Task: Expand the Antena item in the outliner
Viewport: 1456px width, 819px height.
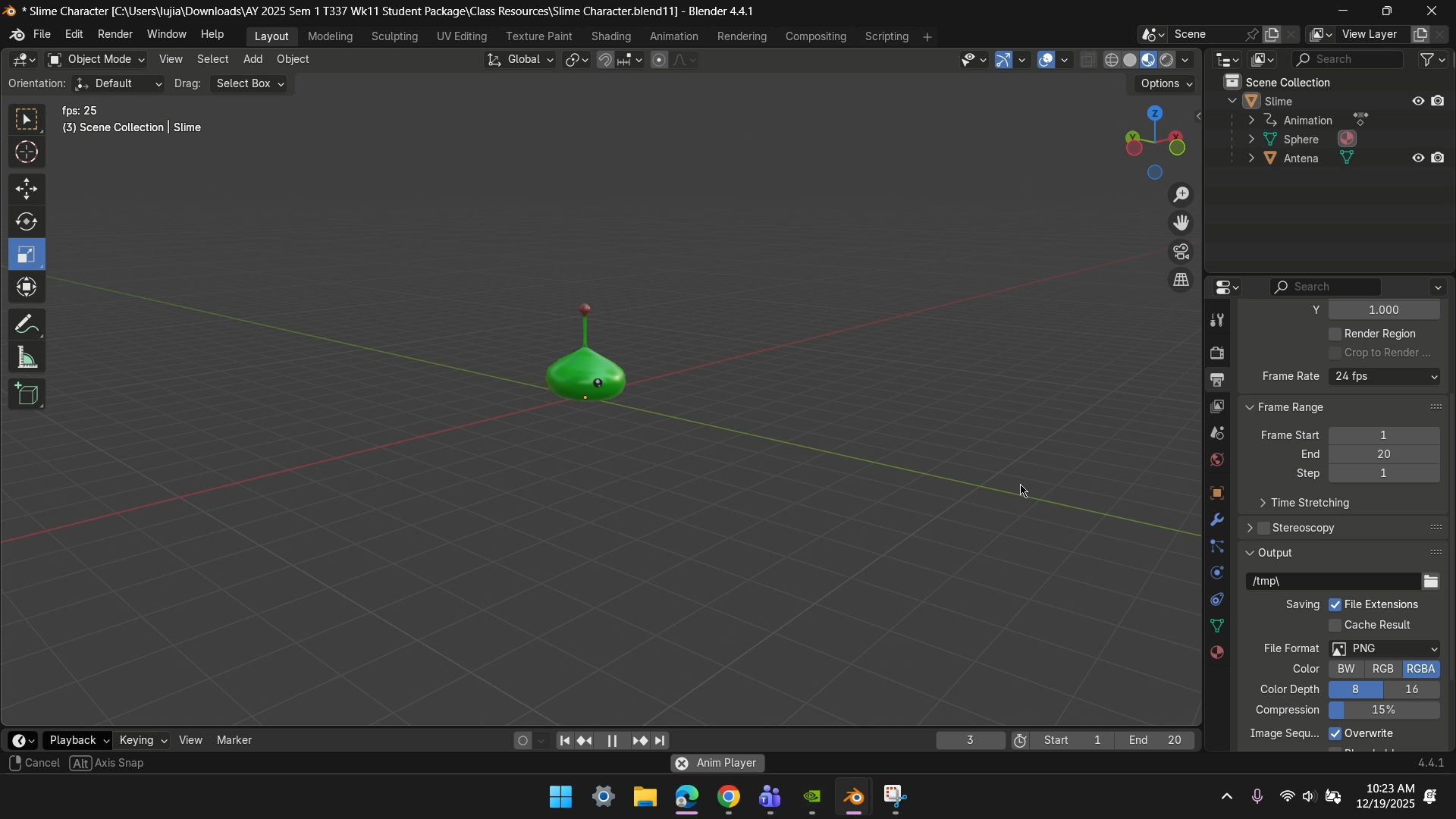Action: 1251,158
